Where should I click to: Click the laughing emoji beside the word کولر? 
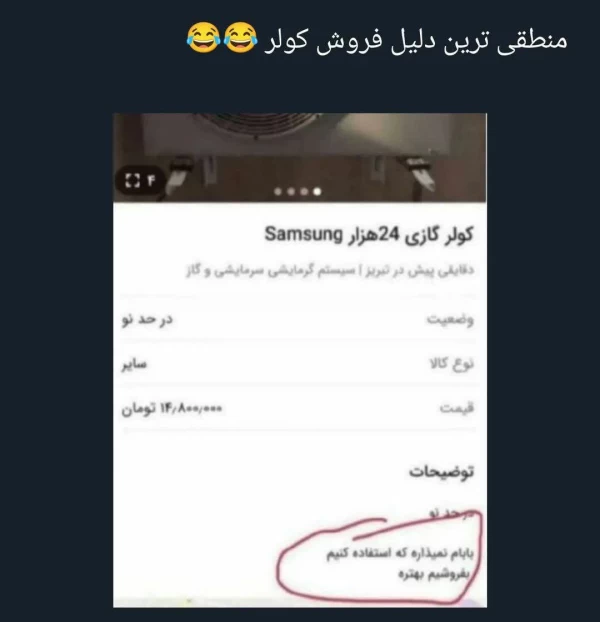pyautogui.click(x=241, y=38)
